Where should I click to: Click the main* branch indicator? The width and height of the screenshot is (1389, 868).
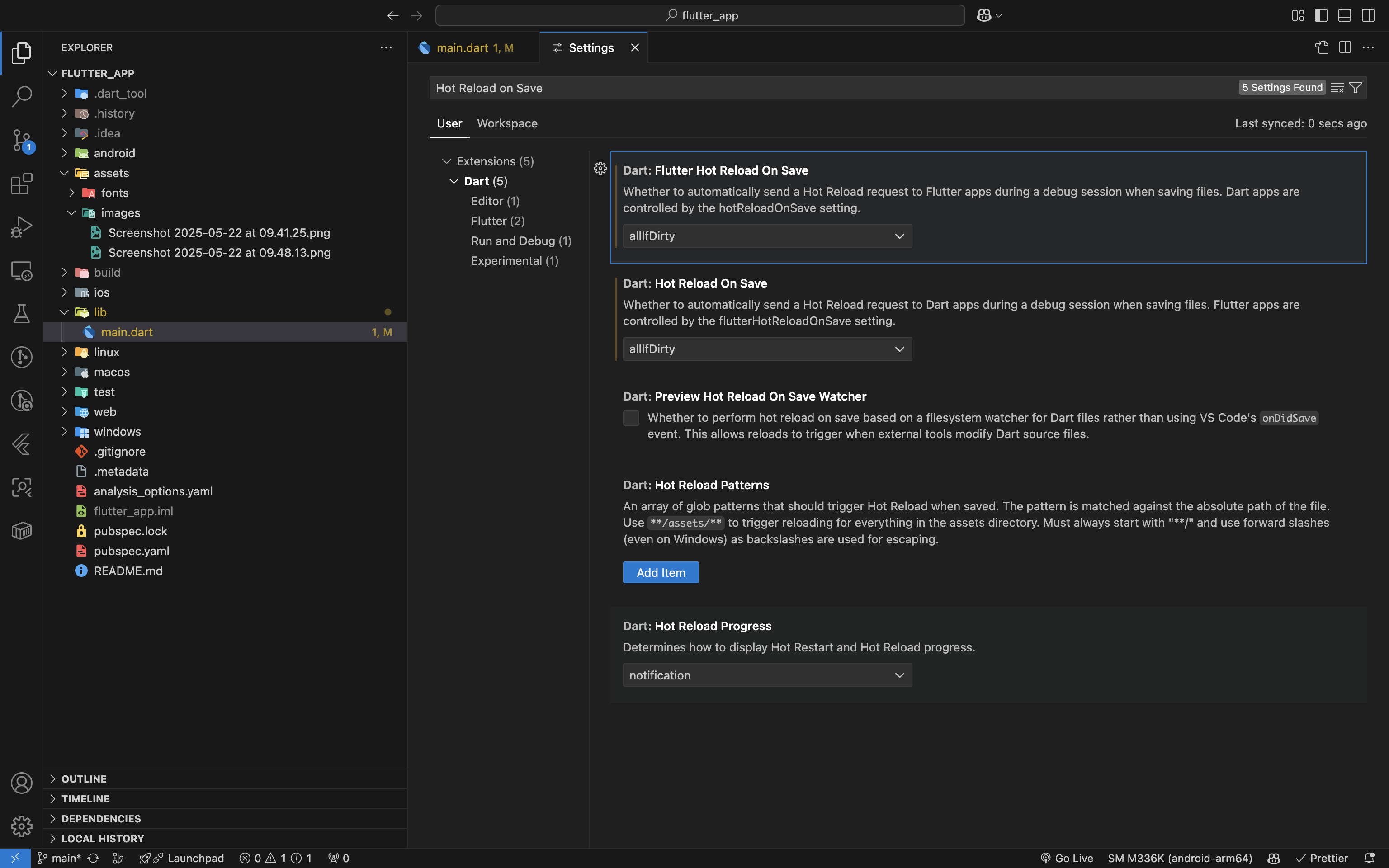(59, 858)
